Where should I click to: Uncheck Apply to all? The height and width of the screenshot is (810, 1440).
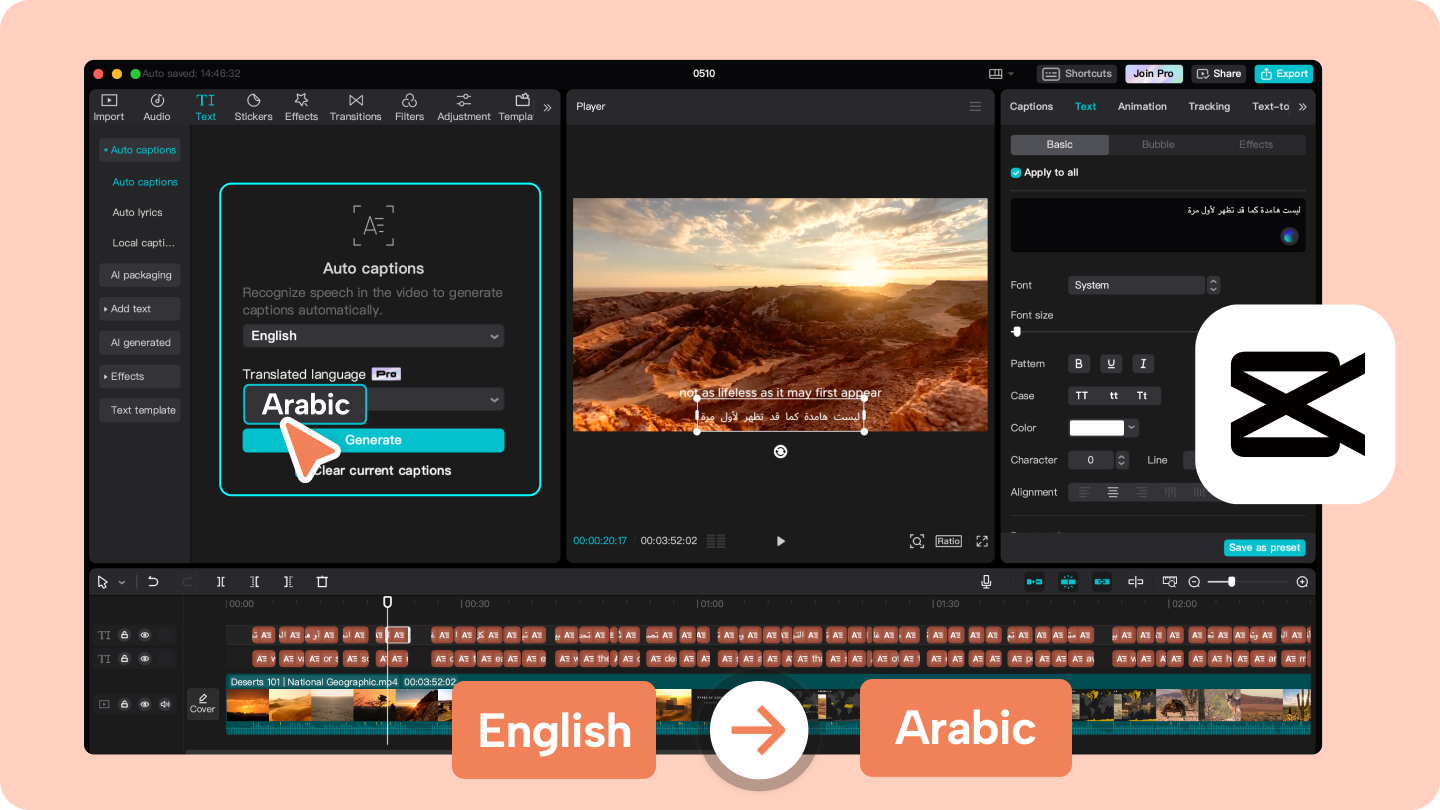[x=1015, y=172]
